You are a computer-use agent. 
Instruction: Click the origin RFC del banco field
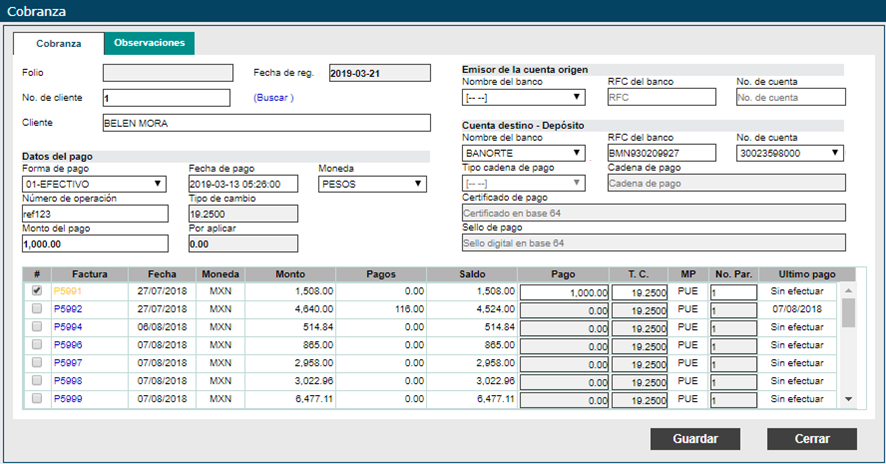point(661,97)
